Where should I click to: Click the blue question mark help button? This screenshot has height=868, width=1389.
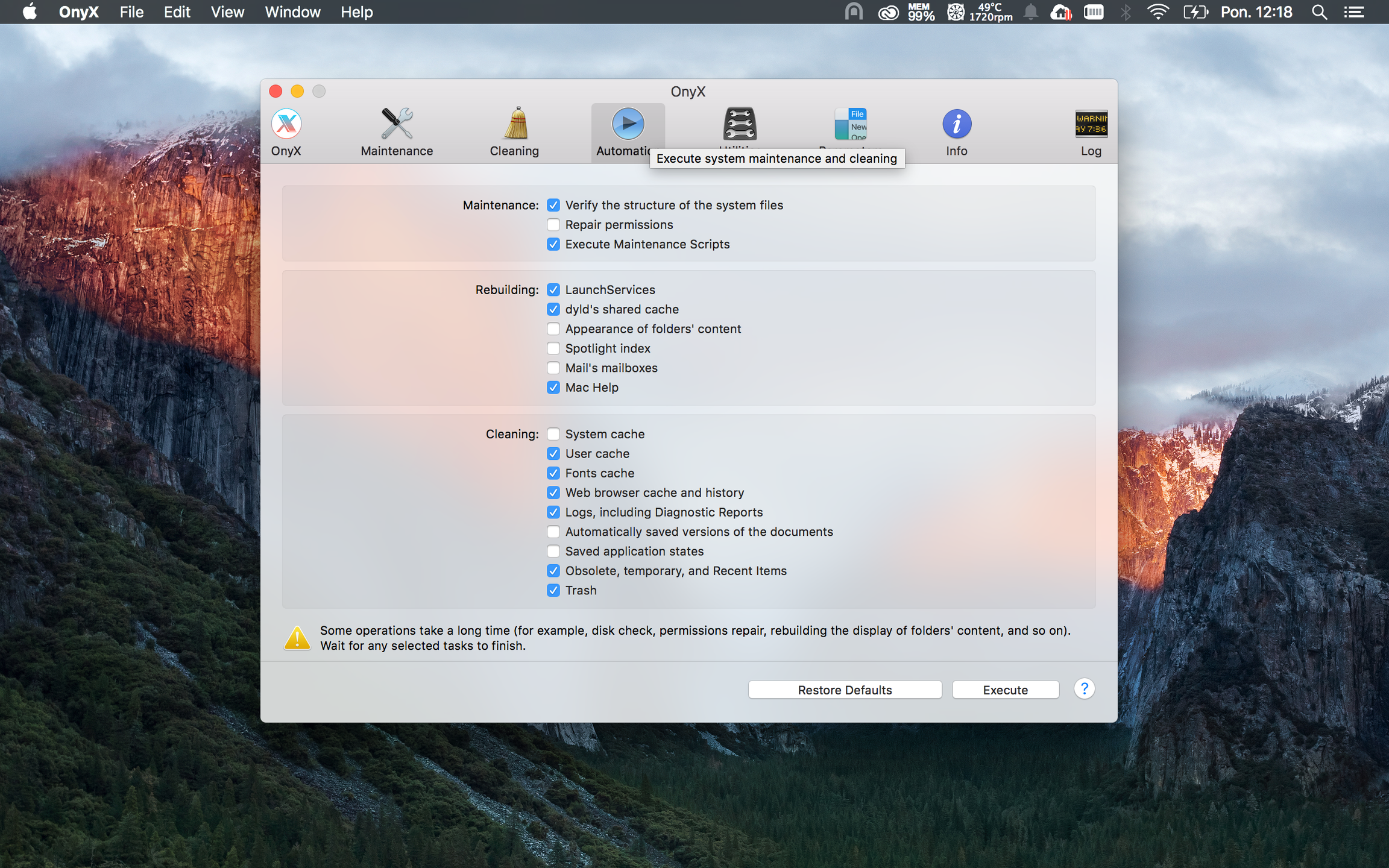pyautogui.click(x=1084, y=688)
